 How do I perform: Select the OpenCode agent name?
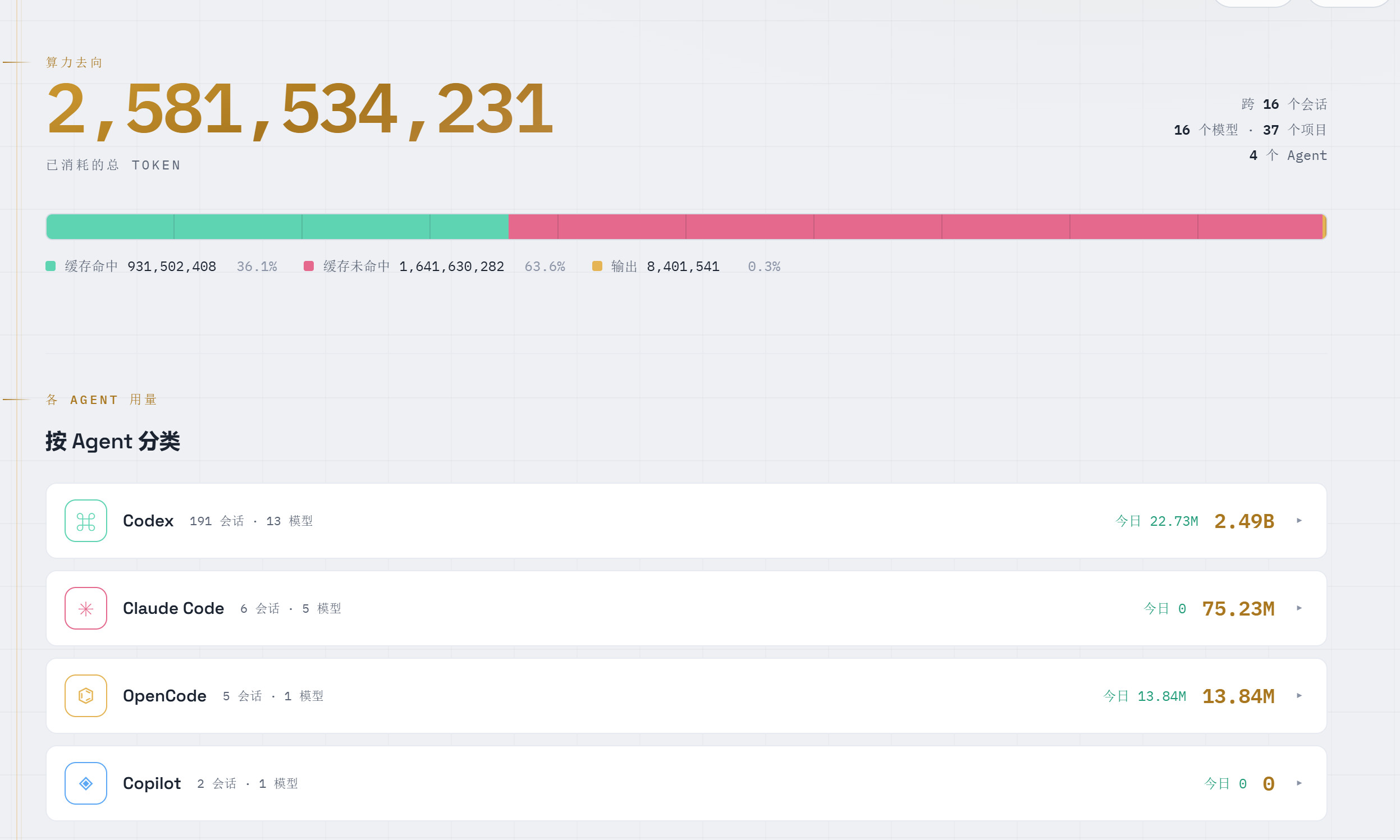pos(164,696)
